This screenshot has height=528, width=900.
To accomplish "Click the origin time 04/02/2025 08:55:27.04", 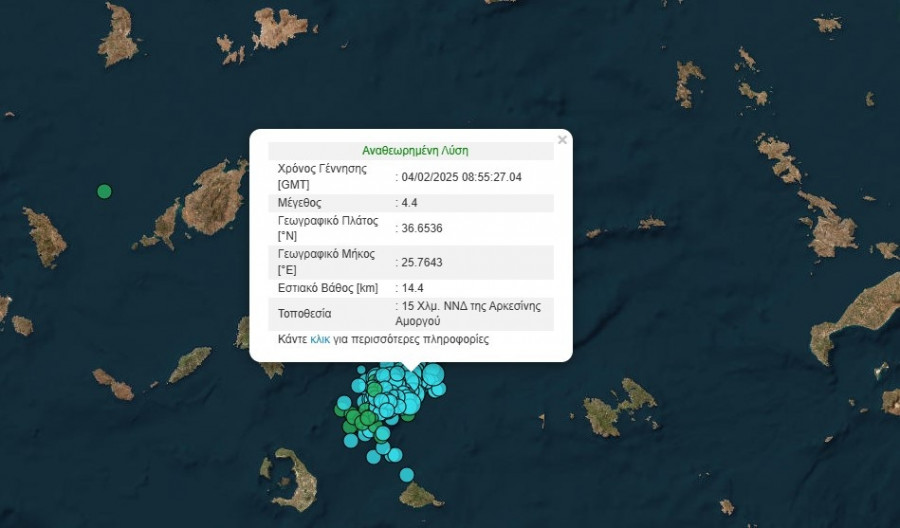I will [x=461, y=177].
